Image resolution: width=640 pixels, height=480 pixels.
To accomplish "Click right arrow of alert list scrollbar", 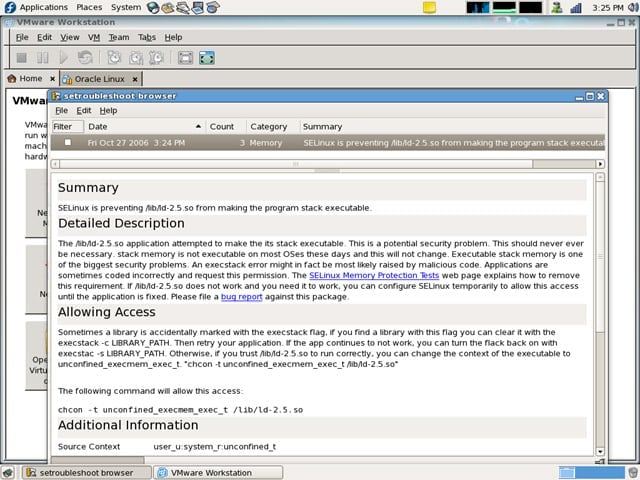I will 600,164.
